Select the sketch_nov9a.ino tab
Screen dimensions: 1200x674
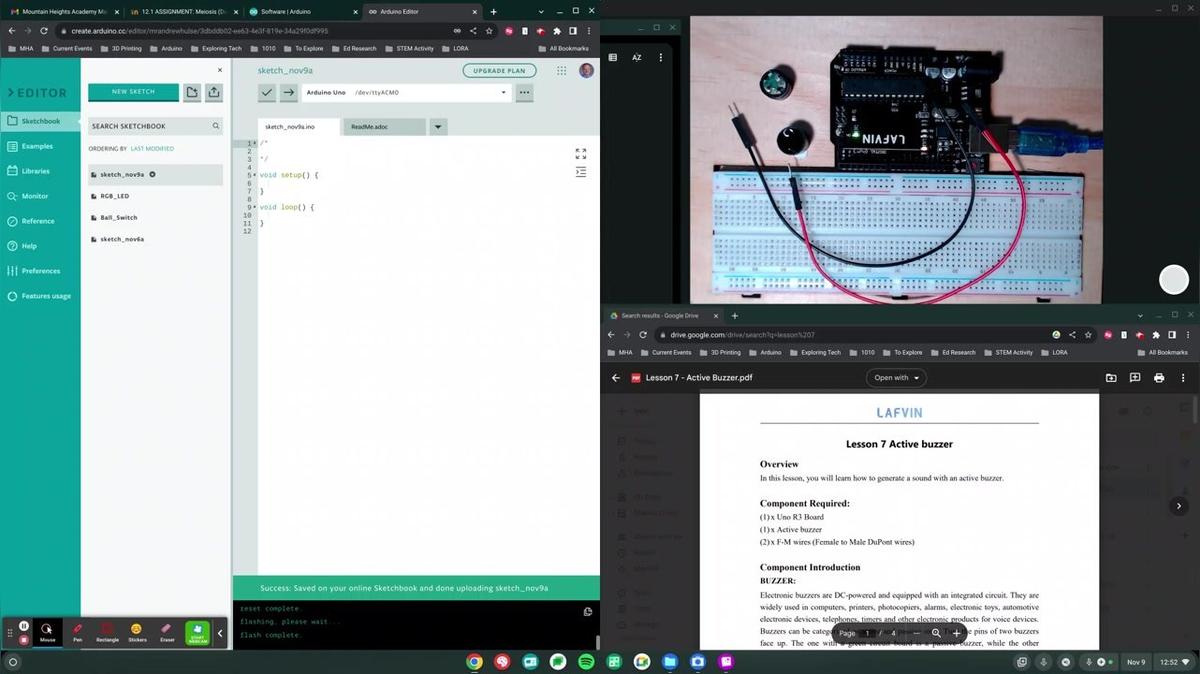[300, 127]
